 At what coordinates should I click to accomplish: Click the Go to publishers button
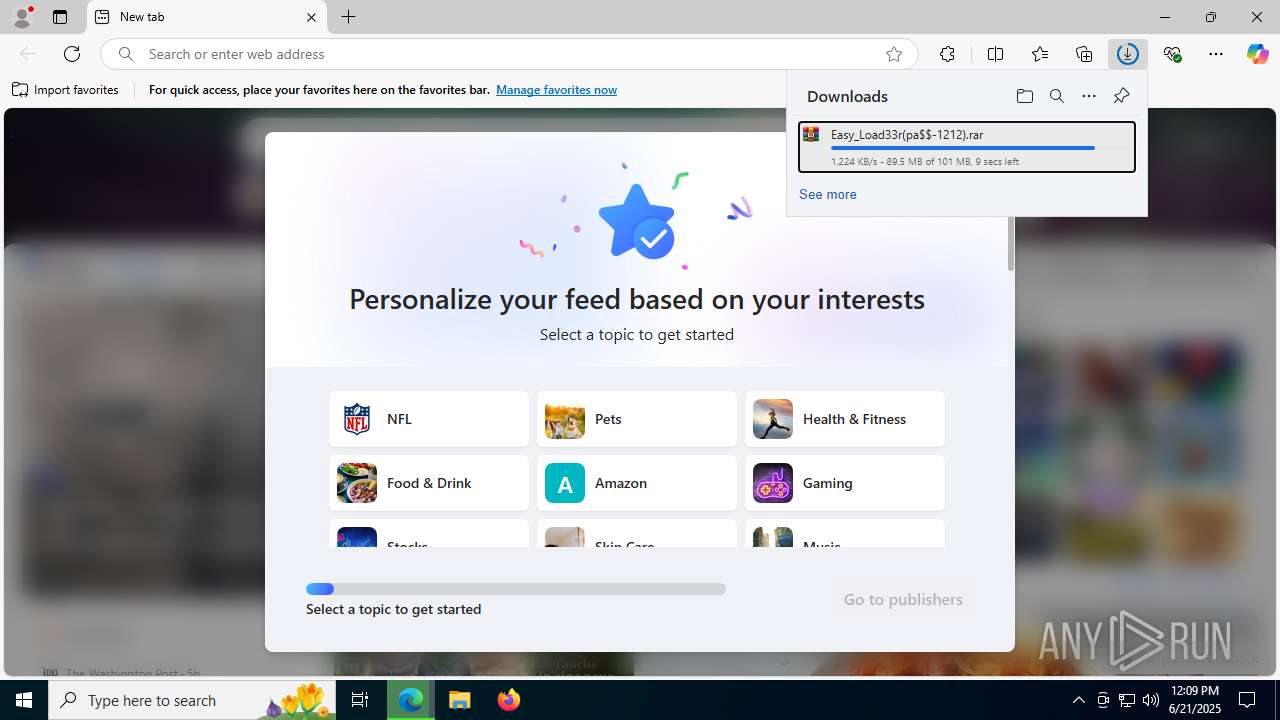903,599
